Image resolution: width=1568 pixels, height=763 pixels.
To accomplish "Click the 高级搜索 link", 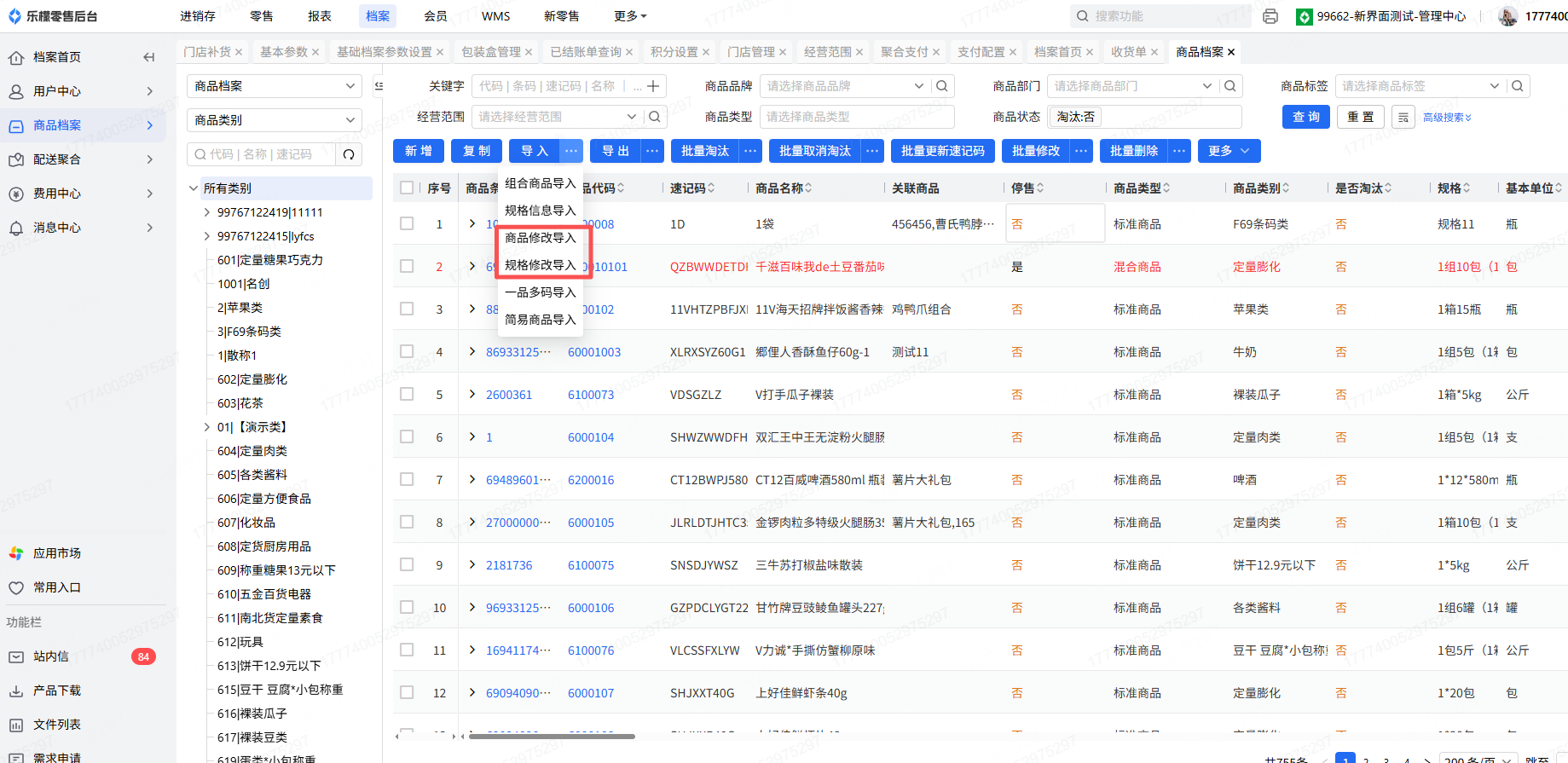I will 1446,118.
